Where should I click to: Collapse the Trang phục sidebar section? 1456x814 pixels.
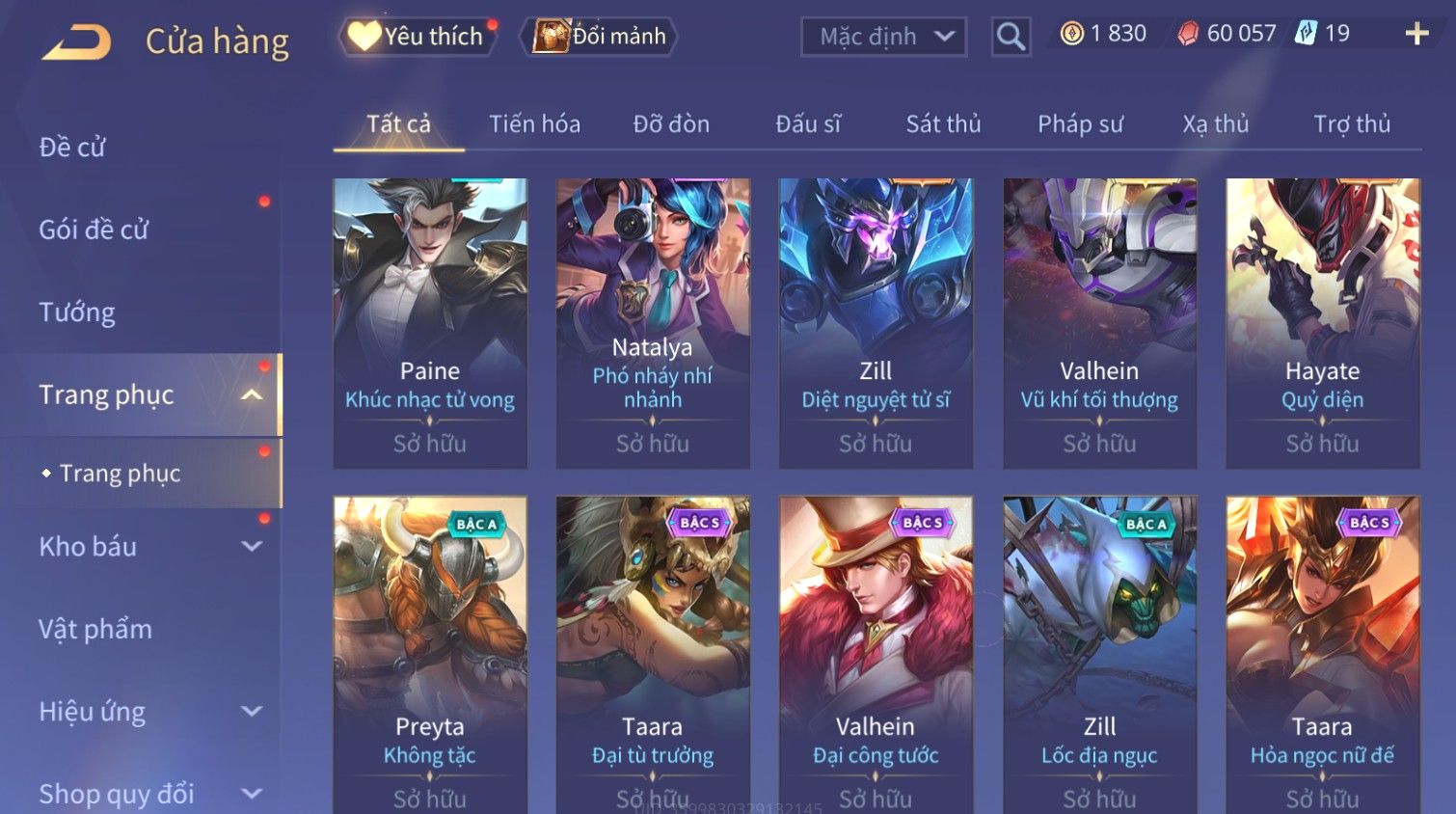252,394
